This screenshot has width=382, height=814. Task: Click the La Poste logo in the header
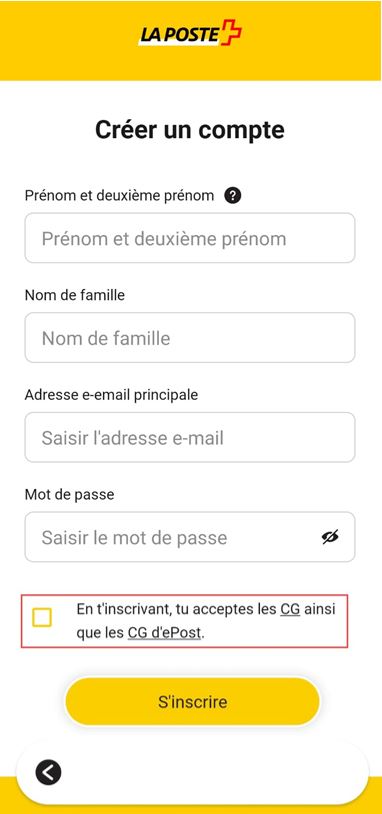[190, 33]
